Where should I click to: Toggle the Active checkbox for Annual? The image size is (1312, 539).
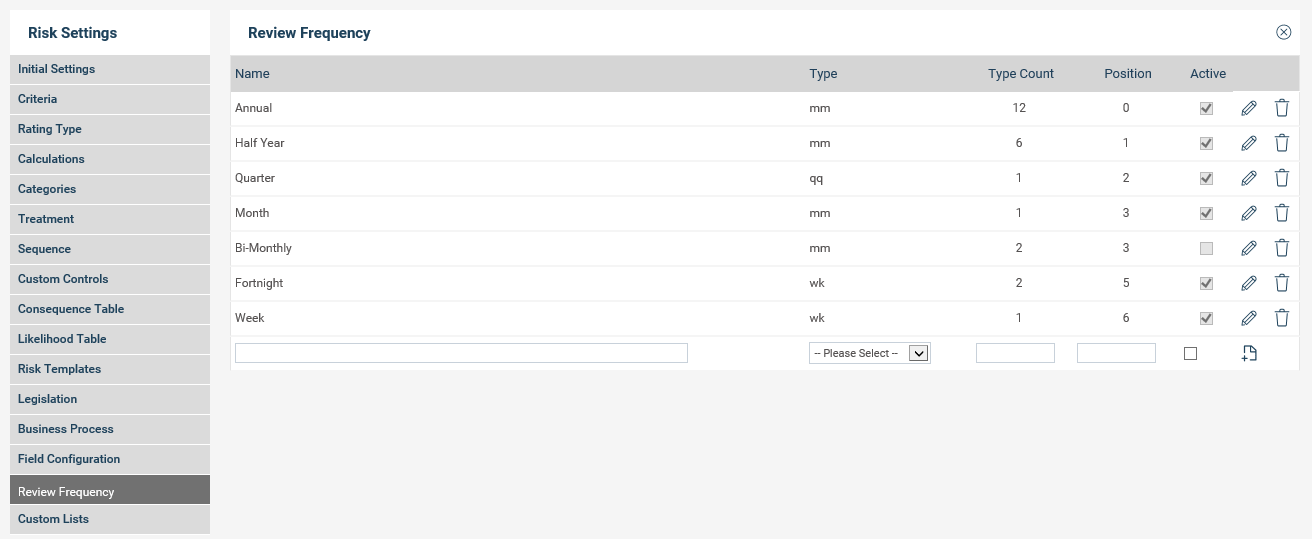coord(1206,108)
